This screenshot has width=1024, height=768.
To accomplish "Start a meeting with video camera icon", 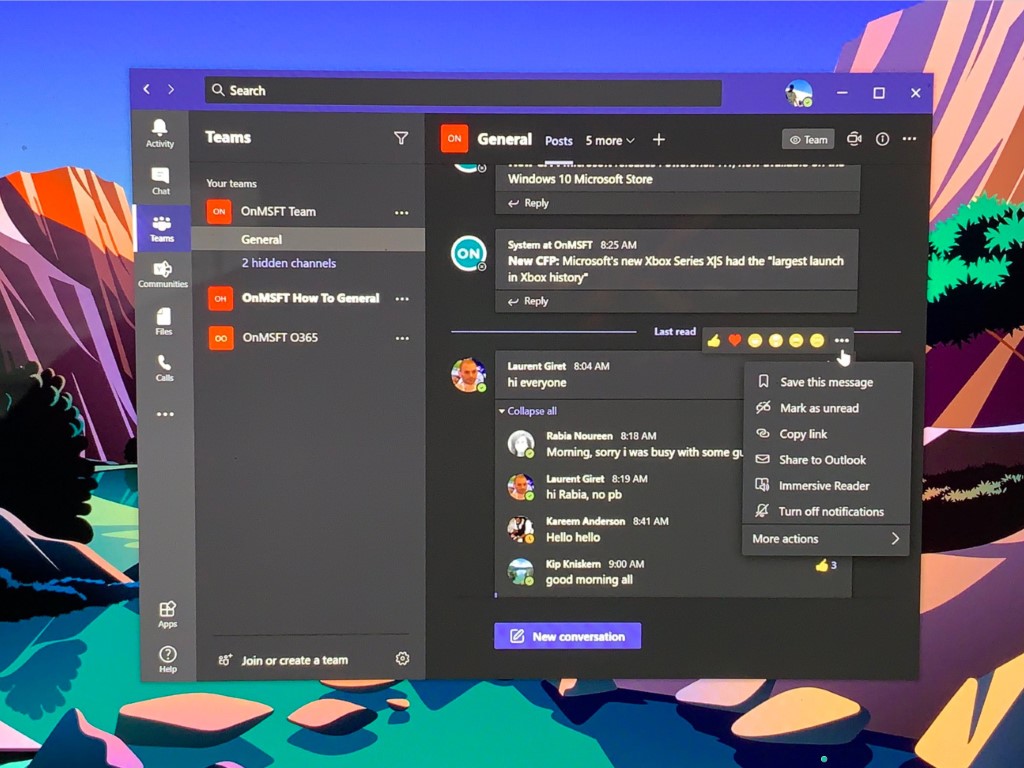I will coord(854,139).
